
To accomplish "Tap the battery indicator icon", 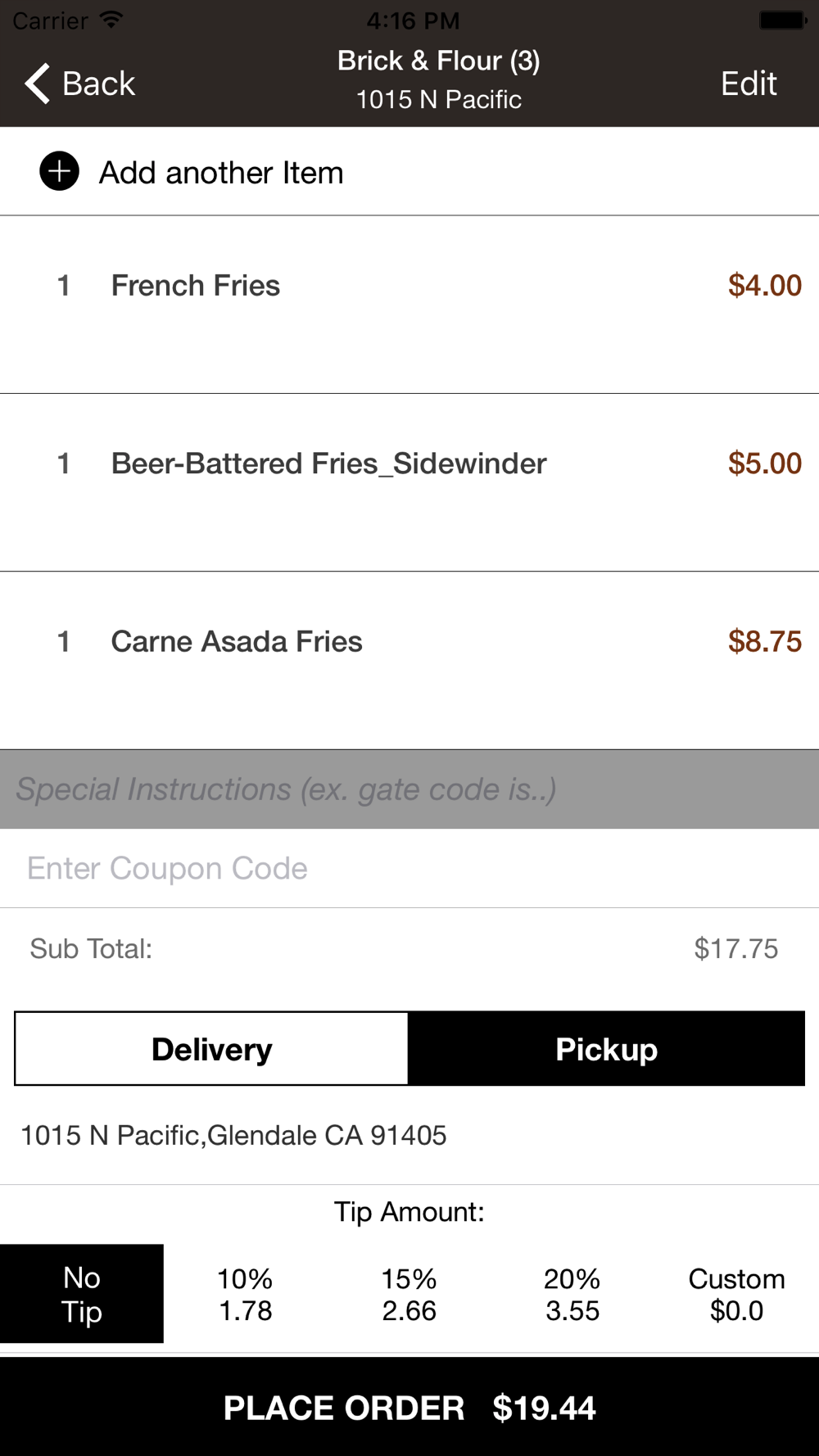I will (783, 20).
